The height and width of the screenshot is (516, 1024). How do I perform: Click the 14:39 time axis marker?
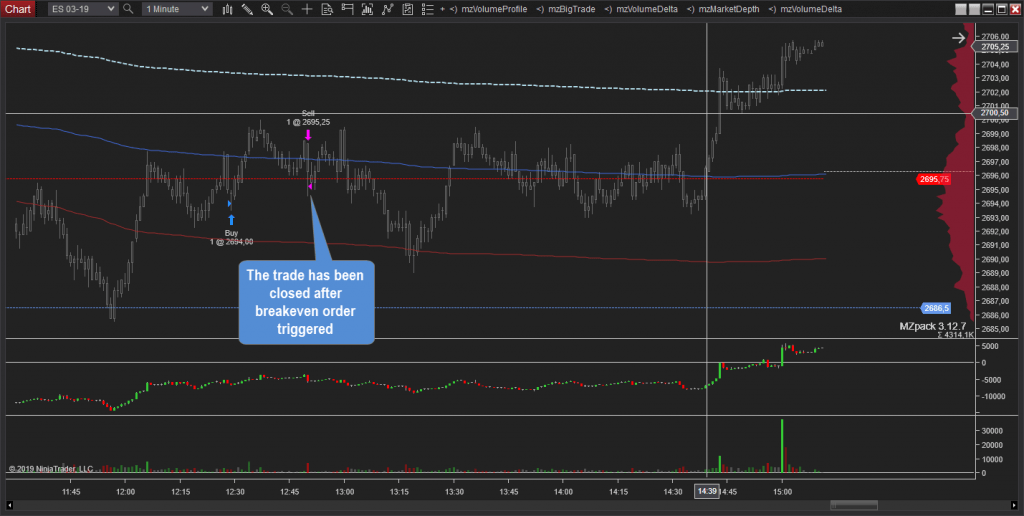coord(707,491)
